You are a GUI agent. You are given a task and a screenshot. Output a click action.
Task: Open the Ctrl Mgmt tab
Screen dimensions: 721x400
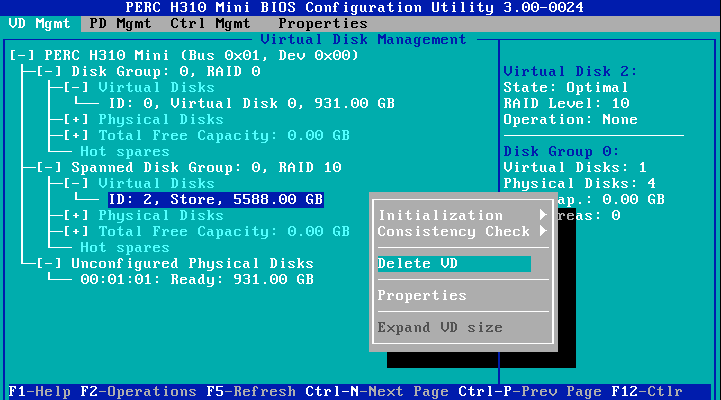(x=209, y=23)
